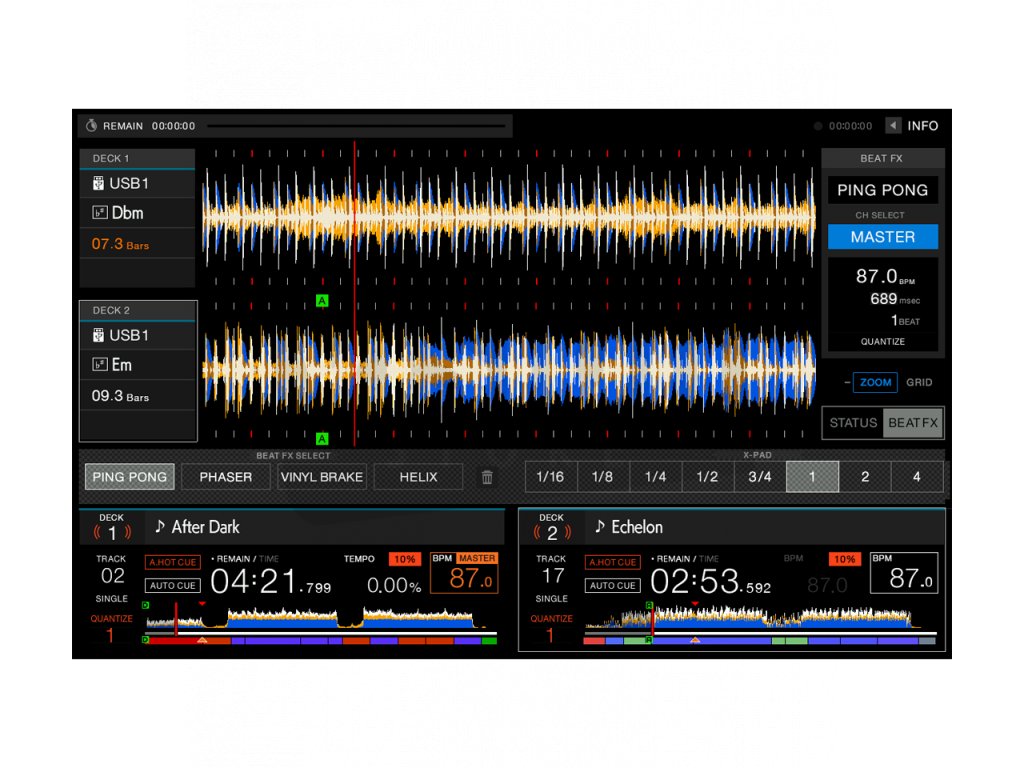
Task: Click the music note icon beside Echelon
Action: (x=599, y=527)
